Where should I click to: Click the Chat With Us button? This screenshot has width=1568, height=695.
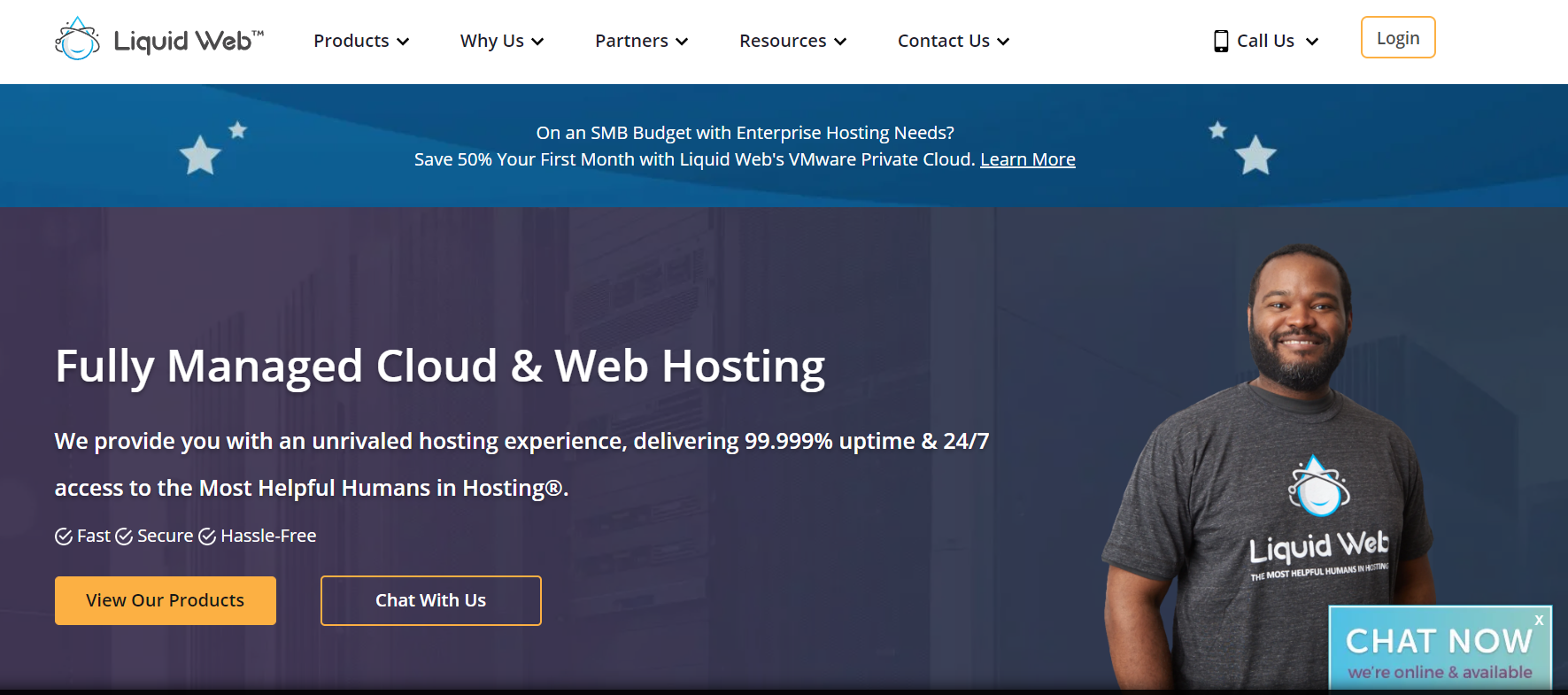point(430,600)
